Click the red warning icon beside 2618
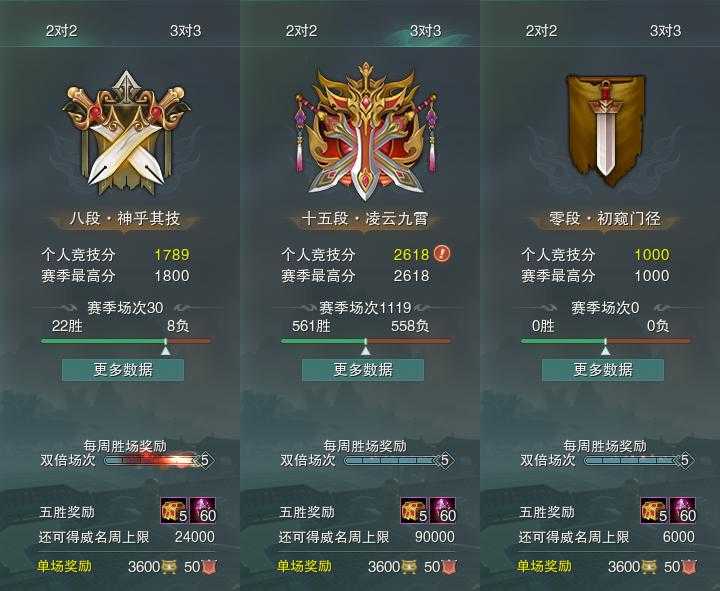The width and height of the screenshot is (720, 591). coord(442,253)
